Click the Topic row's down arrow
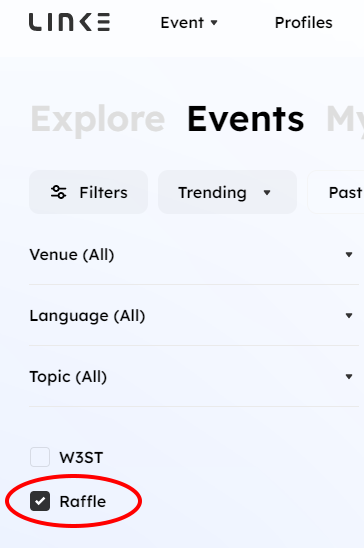This screenshot has height=548, width=364. pyautogui.click(x=349, y=376)
